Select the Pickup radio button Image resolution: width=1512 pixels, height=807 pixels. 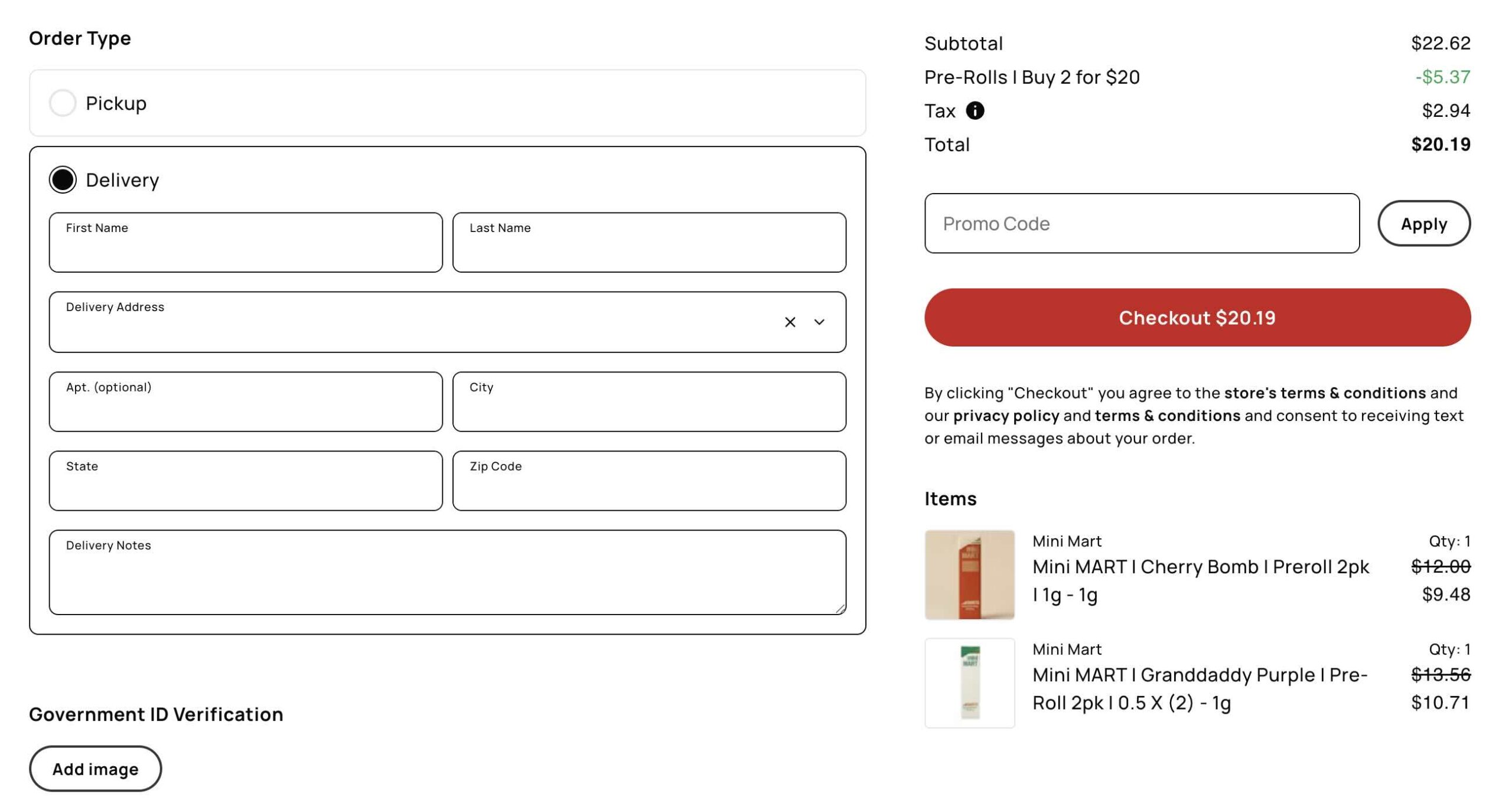[63, 103]
